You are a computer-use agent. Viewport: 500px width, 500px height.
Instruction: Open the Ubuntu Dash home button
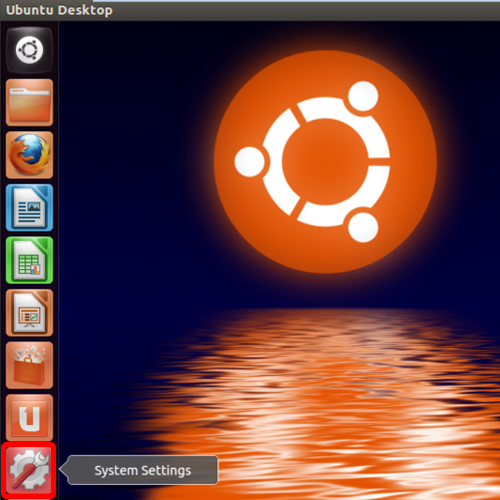[29, 50]
